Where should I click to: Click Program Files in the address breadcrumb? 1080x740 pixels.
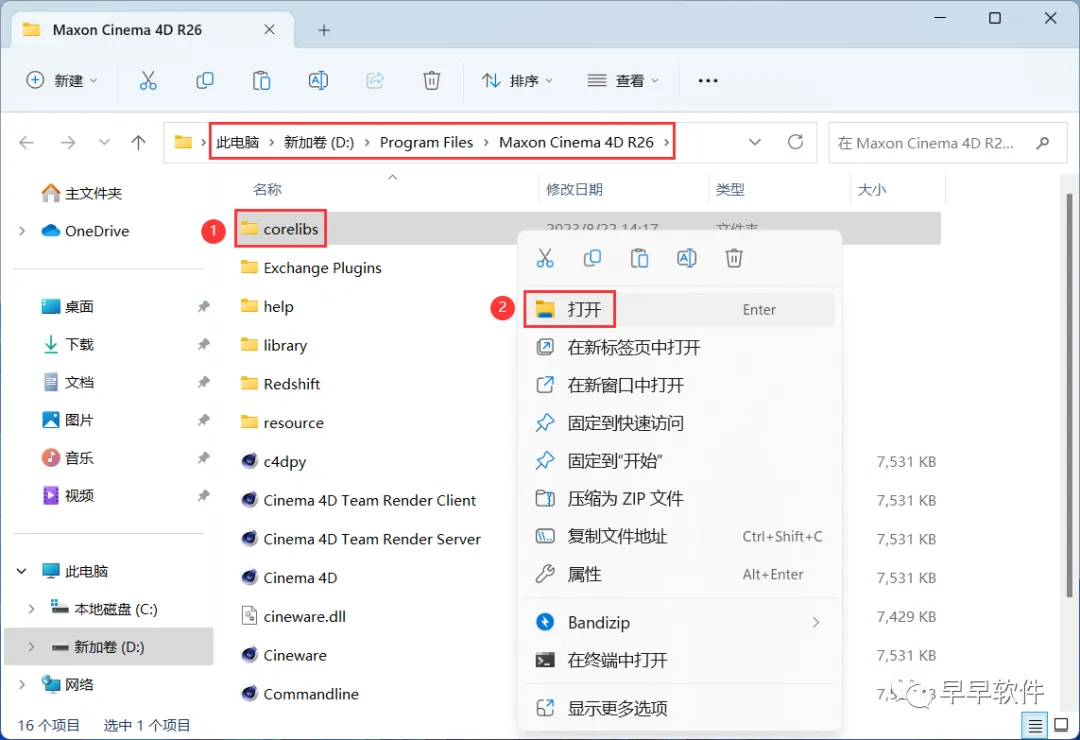[426, 143]
